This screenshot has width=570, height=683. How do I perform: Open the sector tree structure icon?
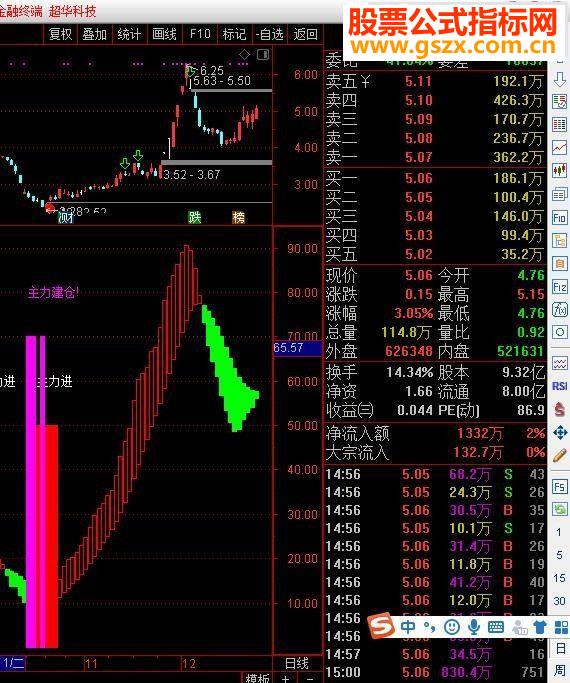(560, 240)
